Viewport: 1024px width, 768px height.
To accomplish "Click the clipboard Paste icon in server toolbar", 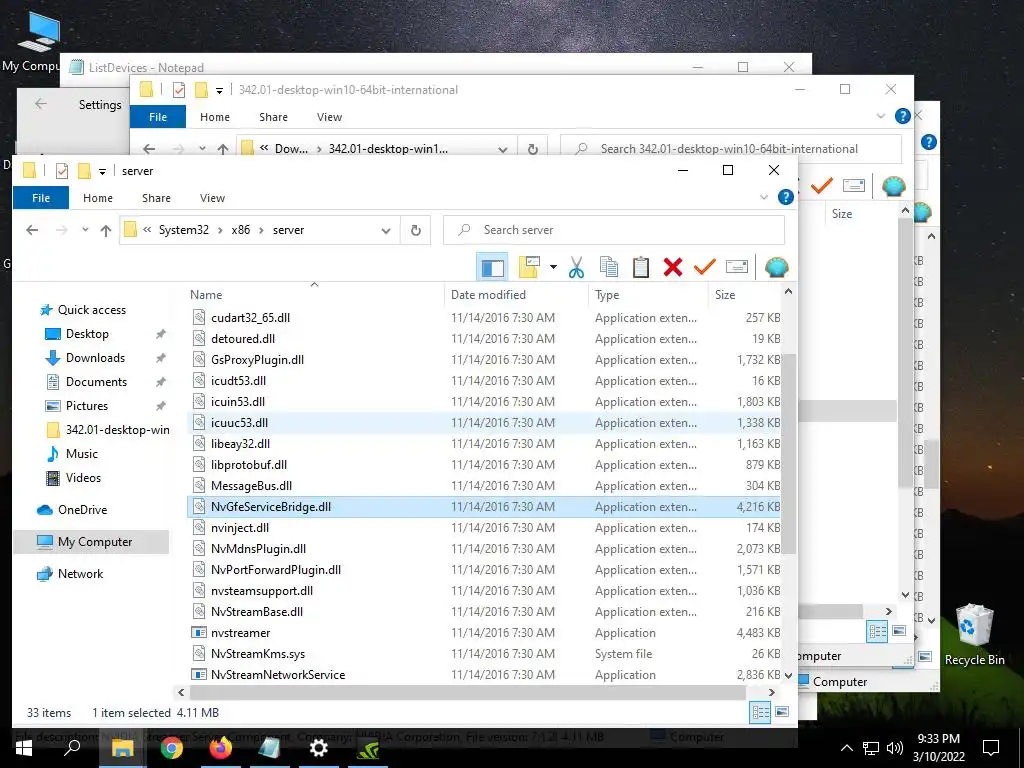I will (x=641, y=267).
